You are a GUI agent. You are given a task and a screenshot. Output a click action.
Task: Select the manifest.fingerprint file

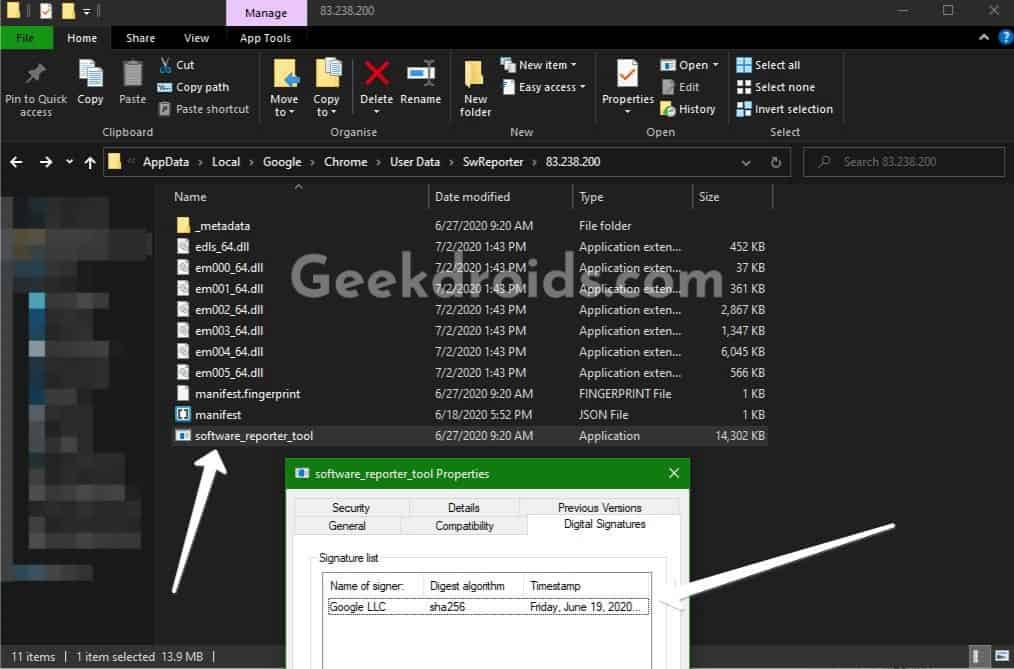pyautogui.click(x=469, y=394)
